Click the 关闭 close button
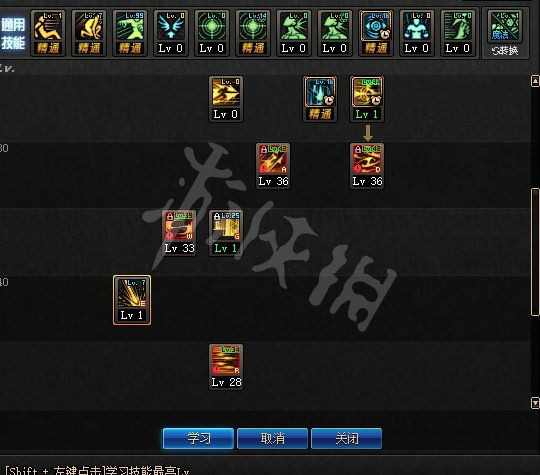The image size is (540, 475). (347, 438)
